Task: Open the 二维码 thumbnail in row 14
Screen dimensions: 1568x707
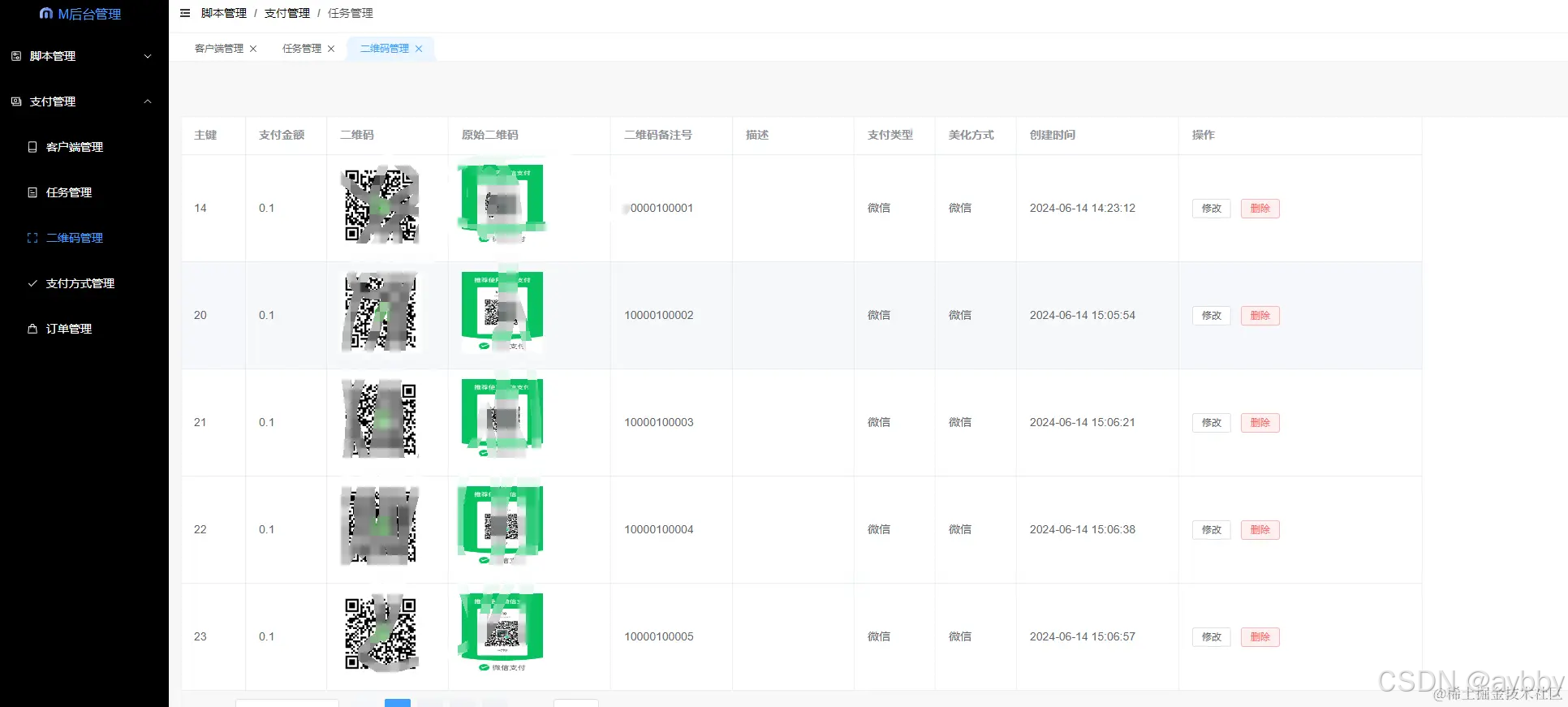Action: pyautogui.click(x=381, y=206)
